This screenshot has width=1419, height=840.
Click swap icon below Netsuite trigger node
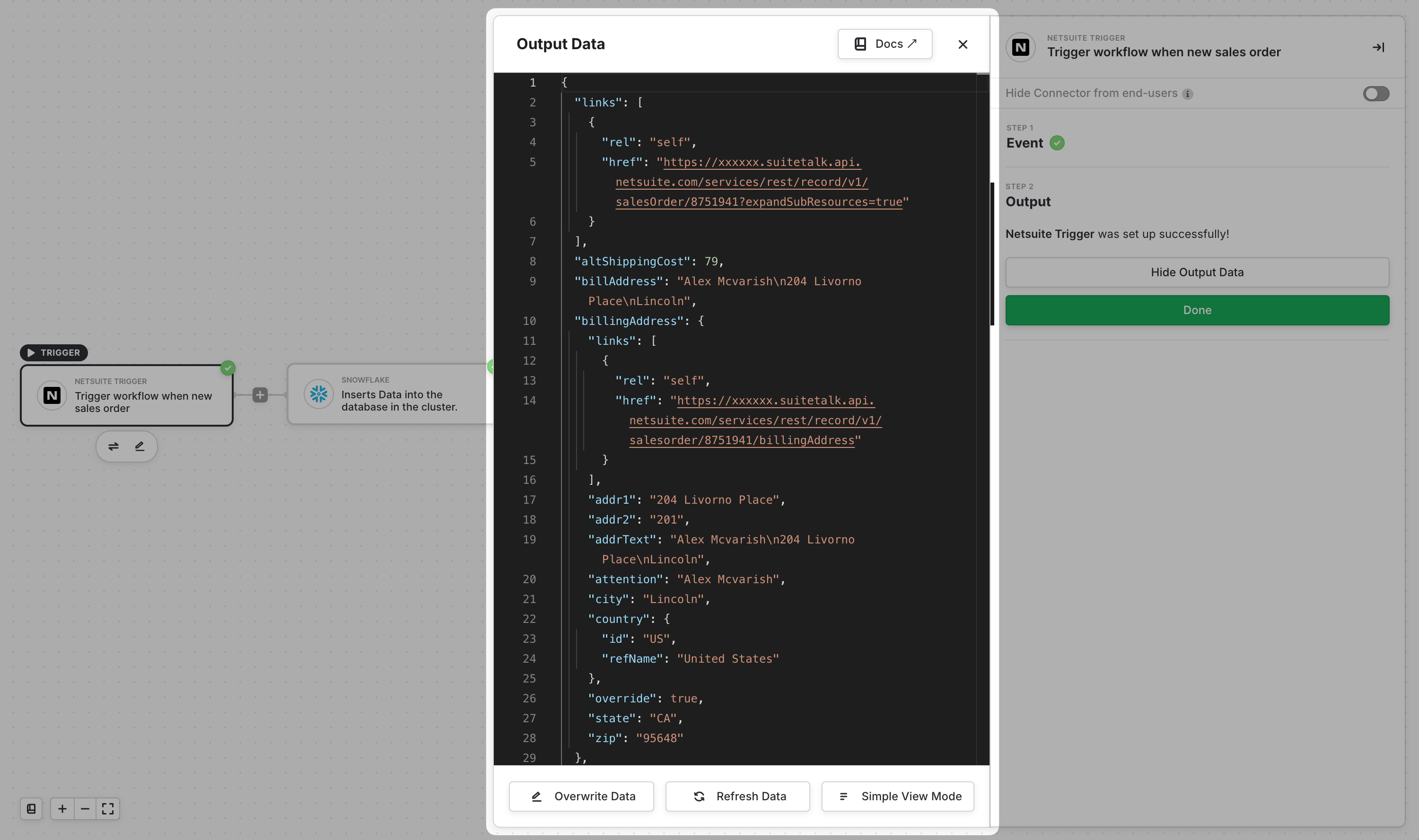tap(113, 446)
